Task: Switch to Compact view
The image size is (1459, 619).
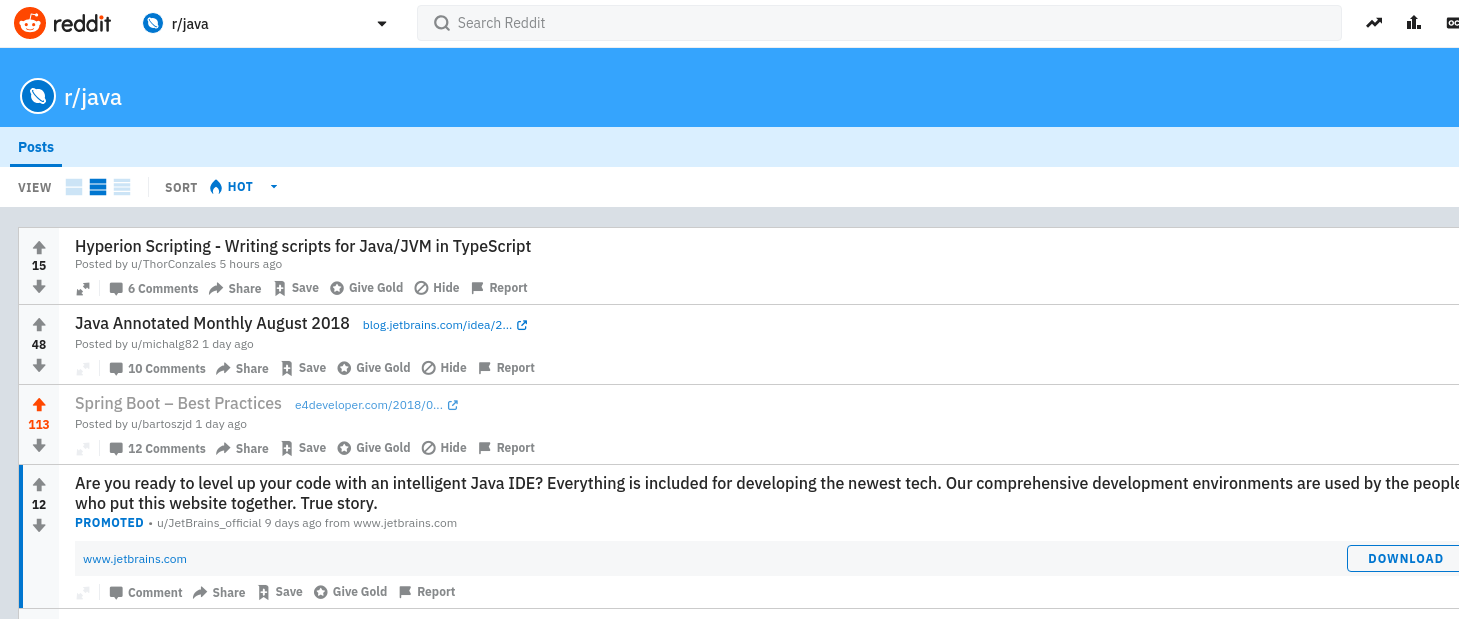Action: pyautogui.click(x=122, y=187)
